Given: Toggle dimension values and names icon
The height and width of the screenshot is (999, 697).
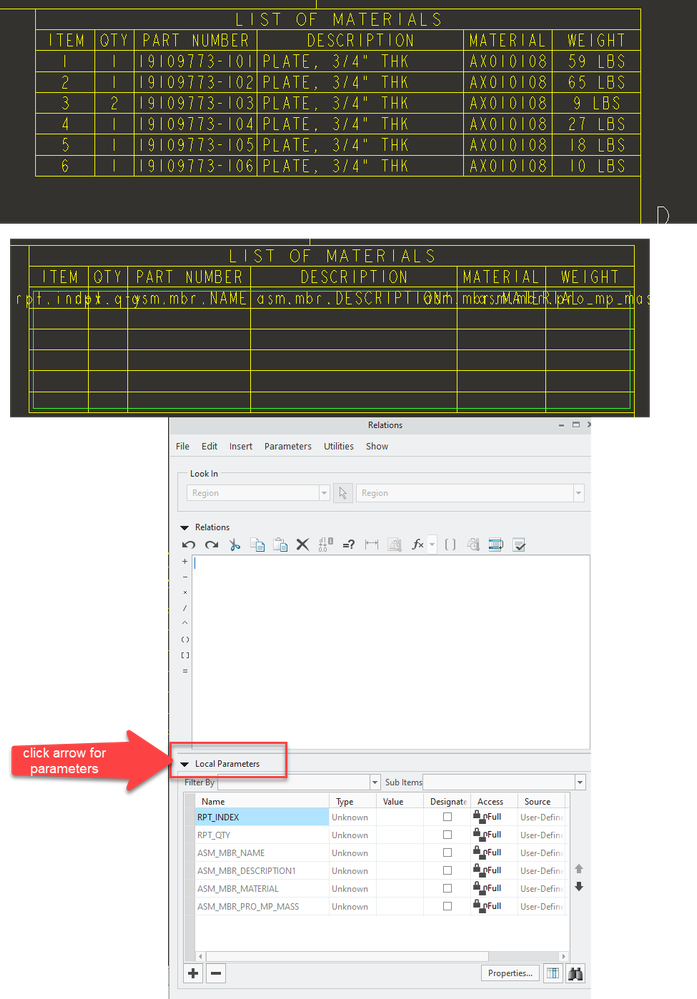Looking at the screenshot, I should point(326,544).
